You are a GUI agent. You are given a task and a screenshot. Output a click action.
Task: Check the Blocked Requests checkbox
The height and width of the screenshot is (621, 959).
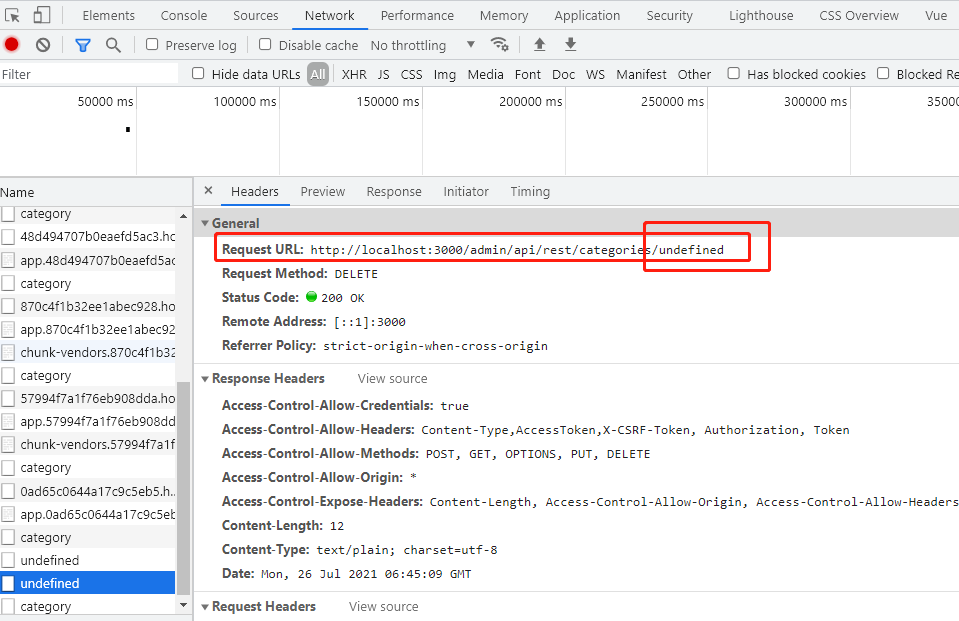(883, 73)
